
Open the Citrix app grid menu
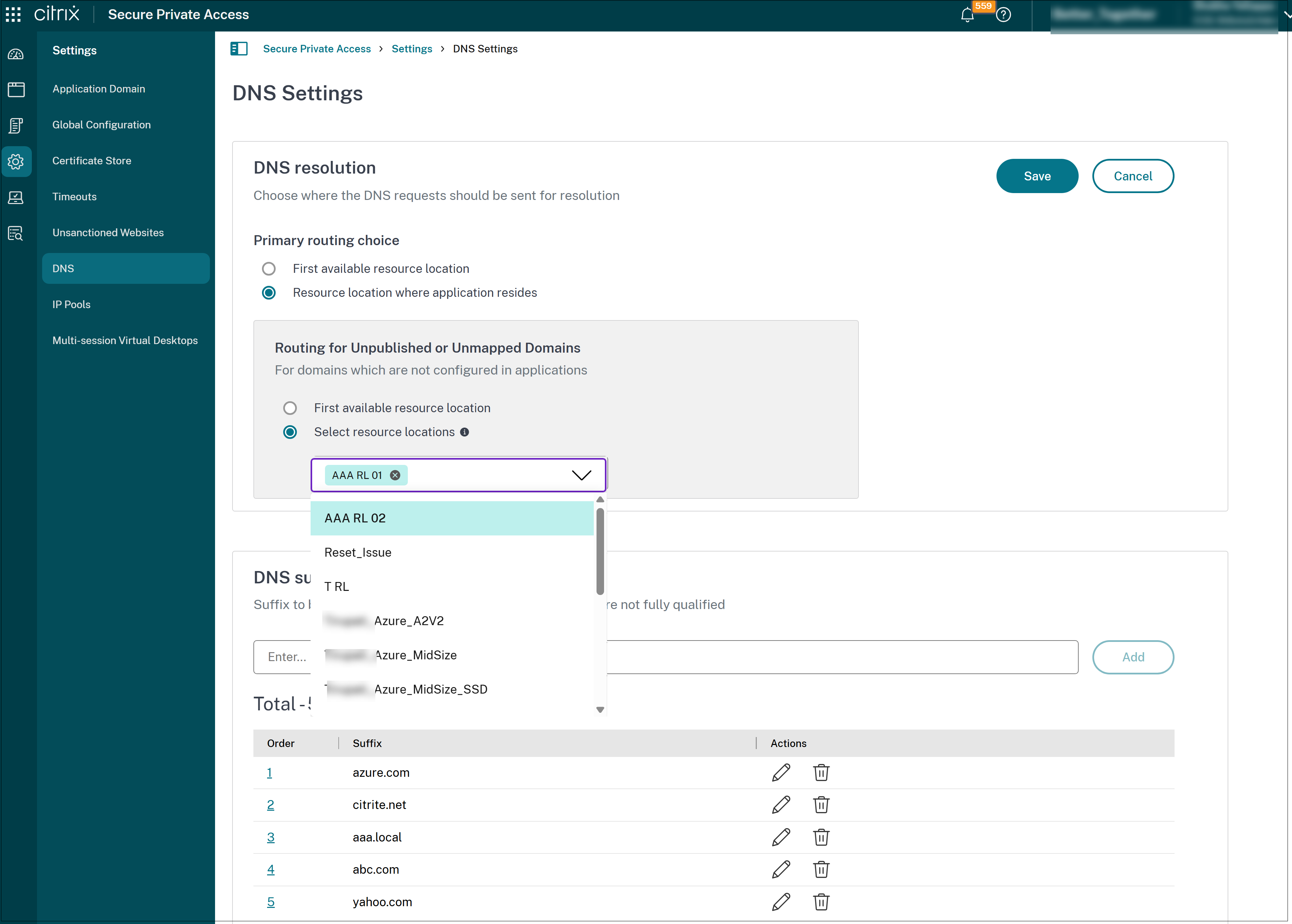13,14
